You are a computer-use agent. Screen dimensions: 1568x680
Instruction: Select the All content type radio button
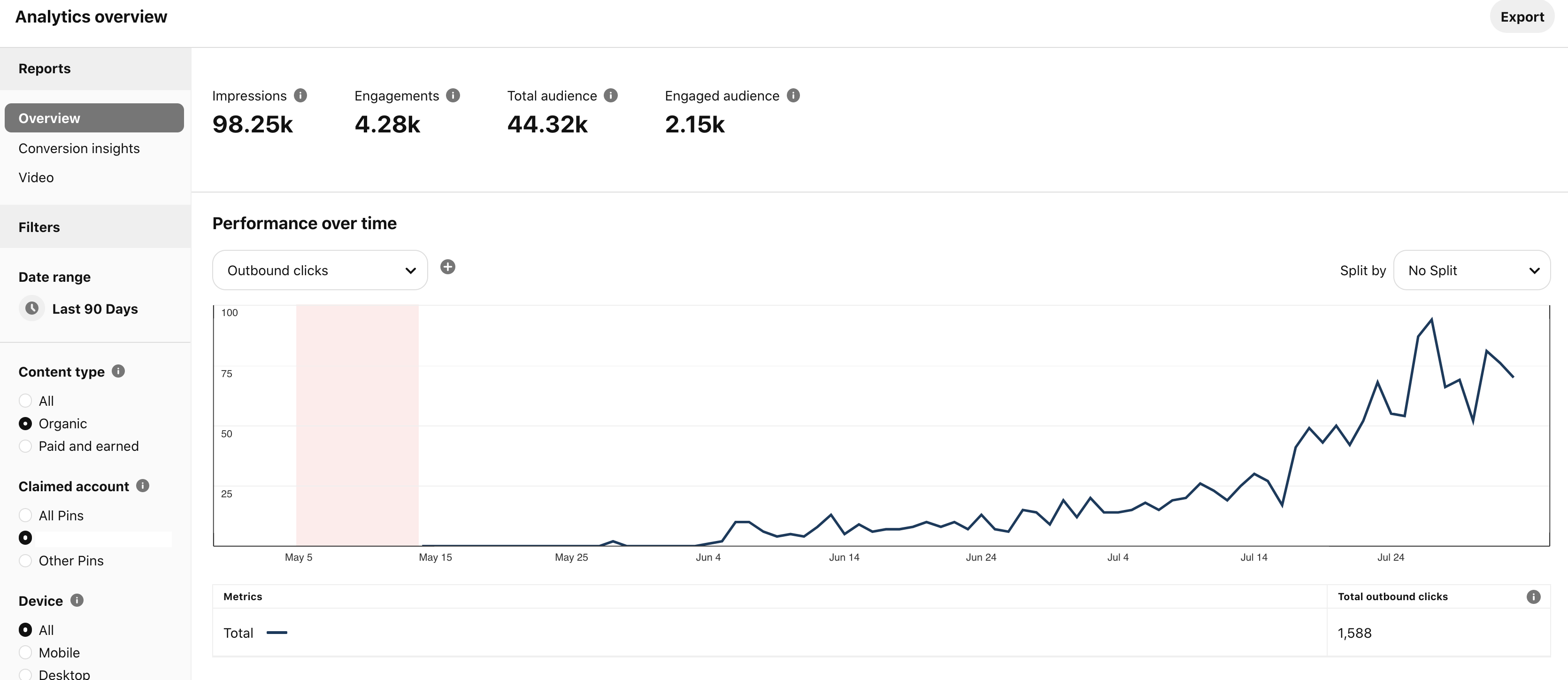25,401
